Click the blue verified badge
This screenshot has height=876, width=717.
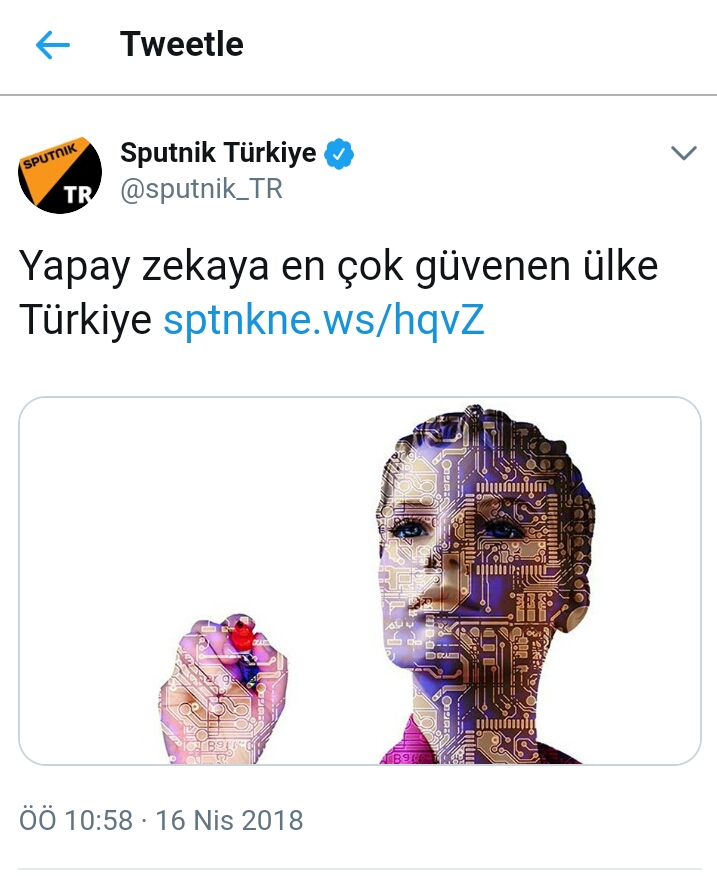[339, 154]
